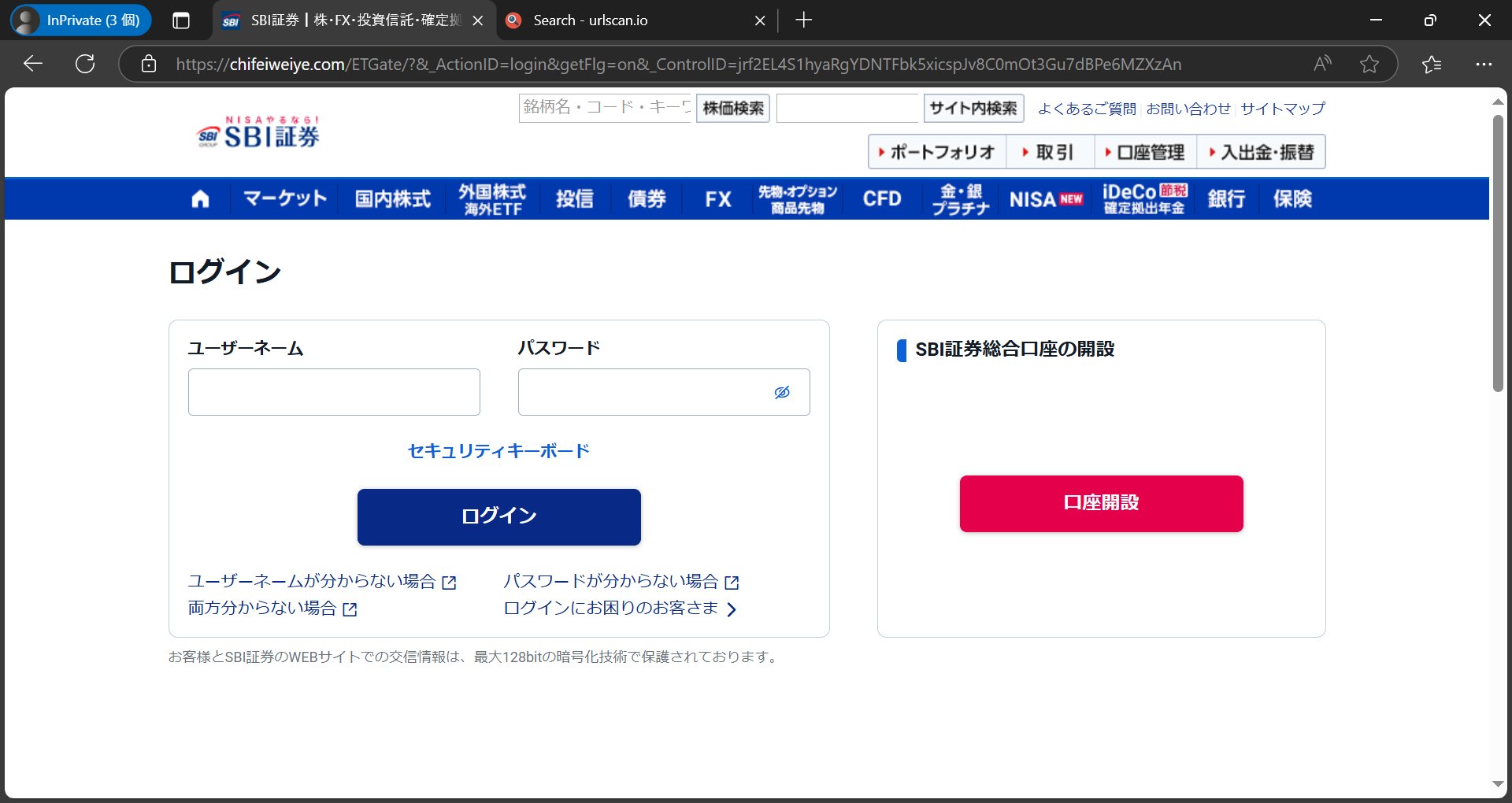This screenshot has height=803, width=1512.
Task: Open Read aloud icon in address bar
Action: [x=1323, y=64]
